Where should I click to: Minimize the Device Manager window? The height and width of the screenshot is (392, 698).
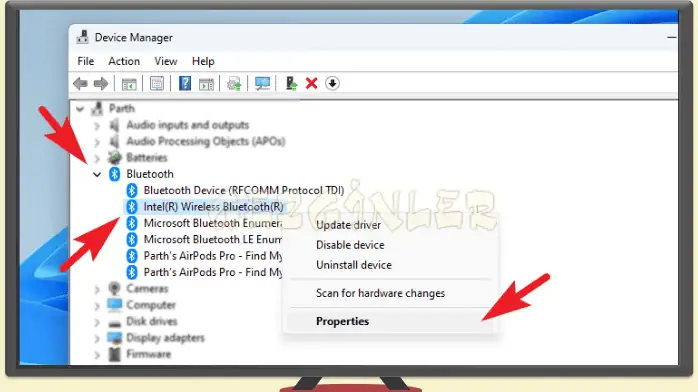click(x=671, y=37)
